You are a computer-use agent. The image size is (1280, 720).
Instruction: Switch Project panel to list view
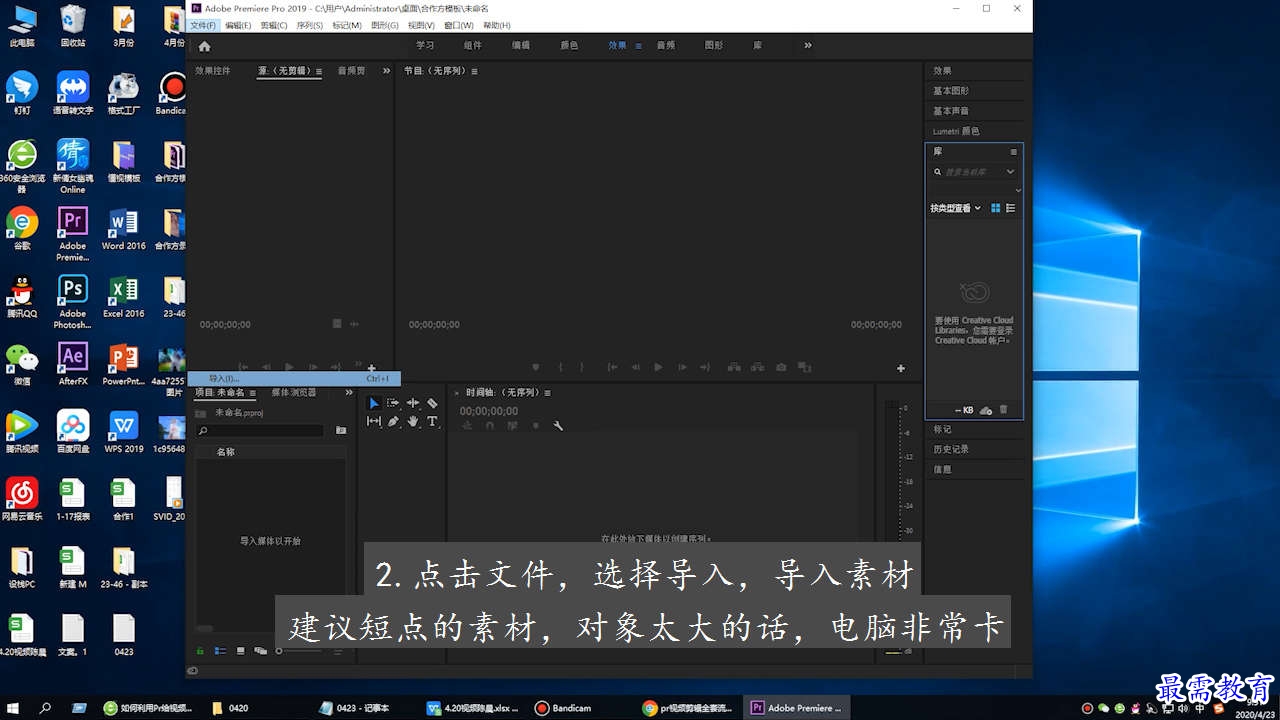pyautogui.click(x=220, y=651)
